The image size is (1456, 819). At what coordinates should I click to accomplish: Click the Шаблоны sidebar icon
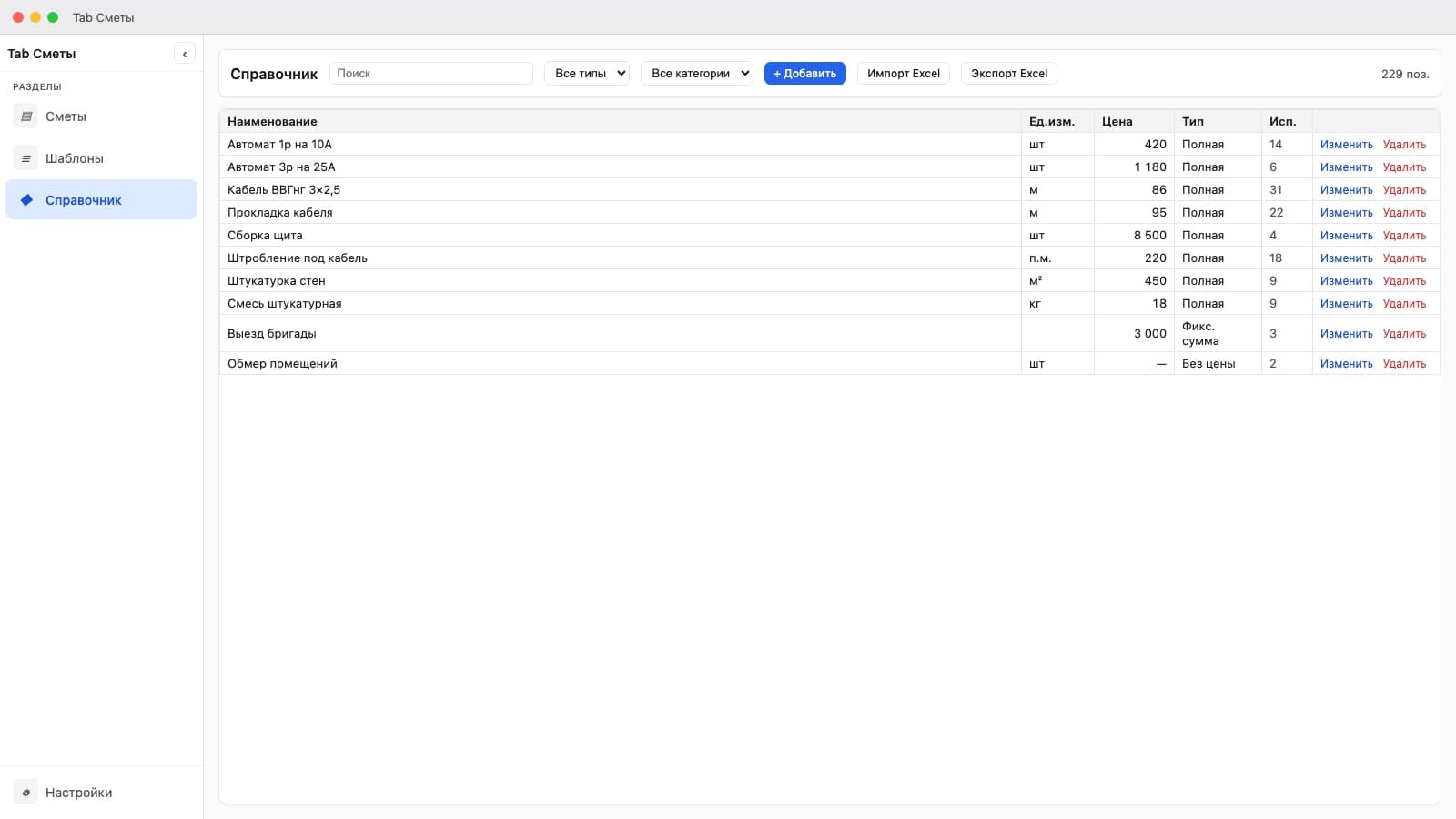tap(25, 158)
